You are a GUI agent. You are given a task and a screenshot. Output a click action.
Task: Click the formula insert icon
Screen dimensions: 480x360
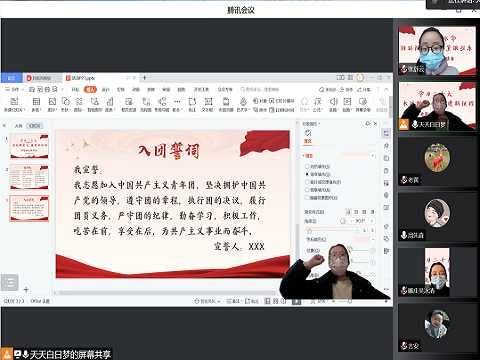pos(318,104)
